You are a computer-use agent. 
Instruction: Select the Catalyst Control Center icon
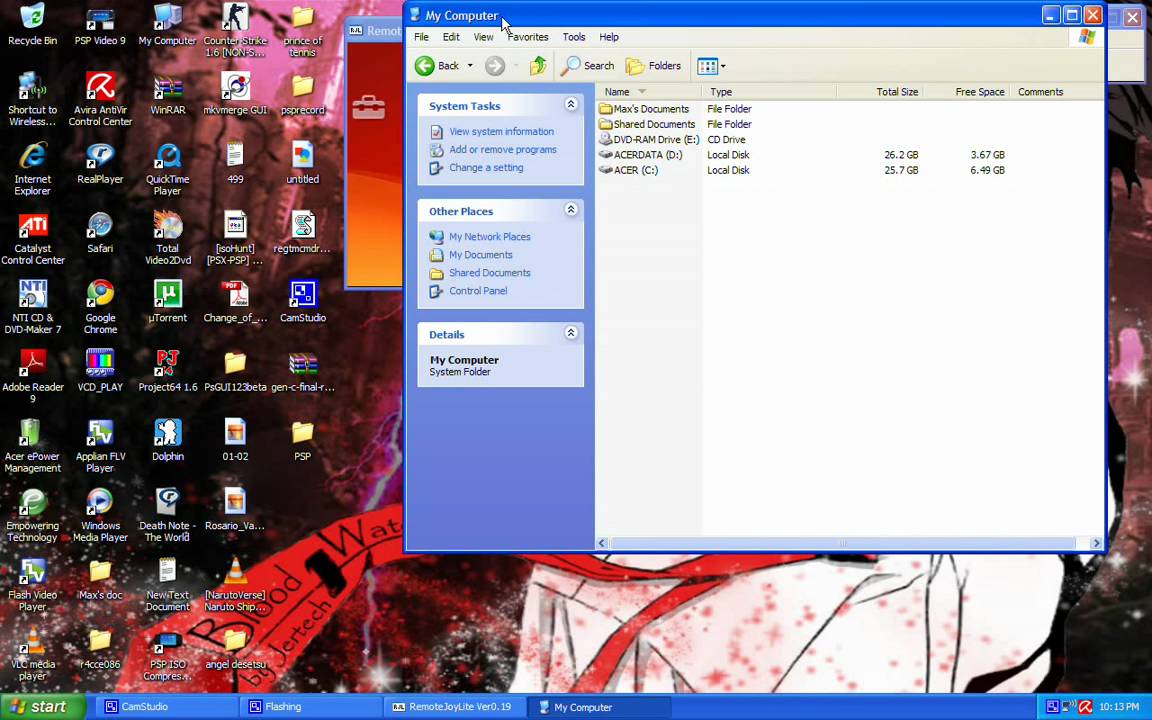pos(32,238)
